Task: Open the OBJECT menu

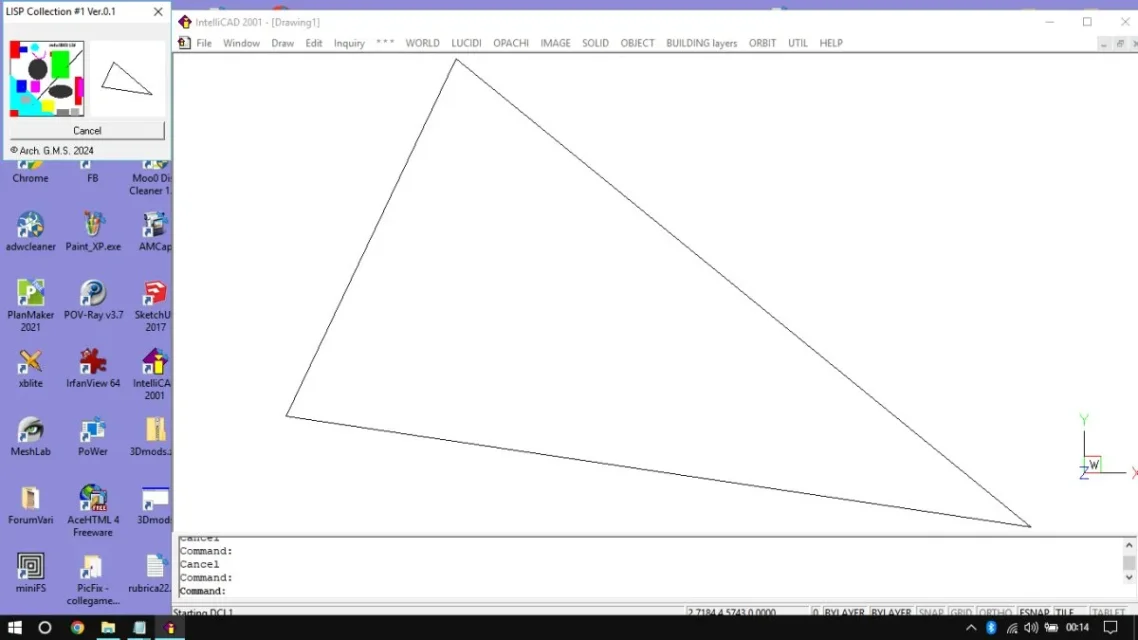Action: pyautogui.click(x=637, y=43)
